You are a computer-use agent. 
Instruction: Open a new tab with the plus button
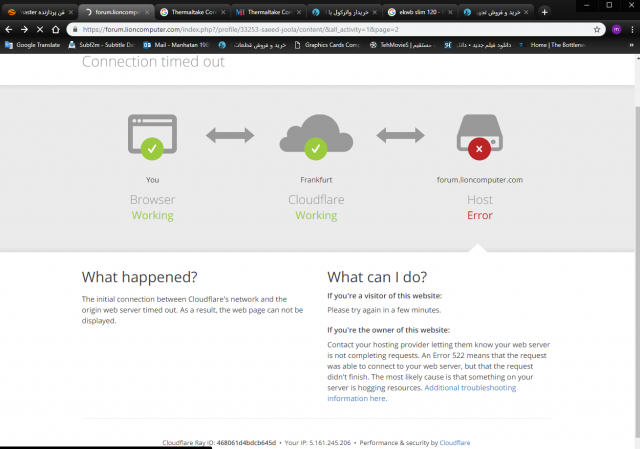[544, 12]
